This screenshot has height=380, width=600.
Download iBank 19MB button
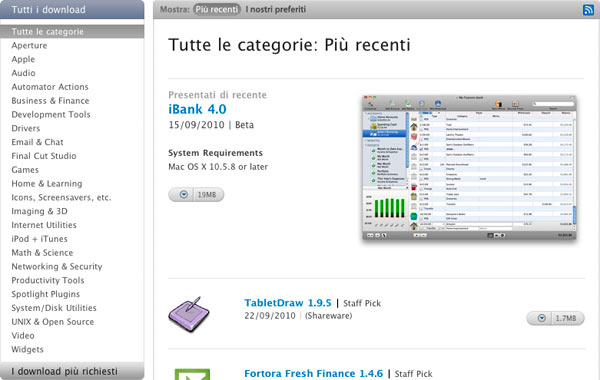pyautogui.click(x=196, y=194)
